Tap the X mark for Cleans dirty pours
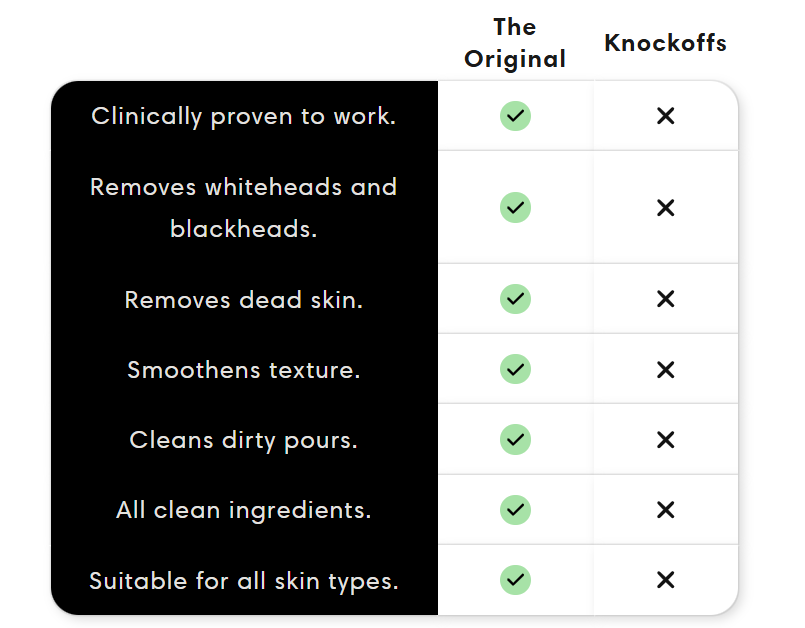 coord(665,440)
